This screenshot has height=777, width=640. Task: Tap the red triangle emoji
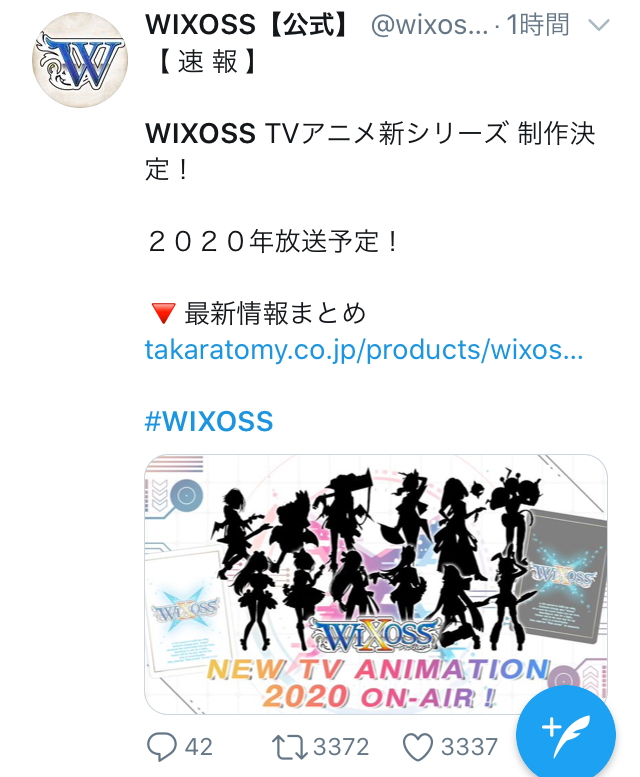(x=163, y=314)
